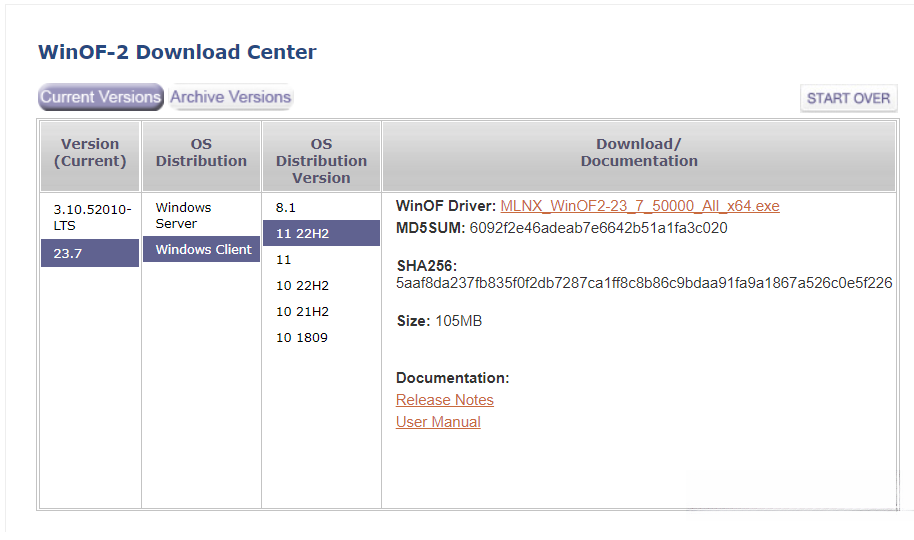This screenshot has width=914, height=540.
Task: Open the User Manual link
Action: tap(438, 422)
